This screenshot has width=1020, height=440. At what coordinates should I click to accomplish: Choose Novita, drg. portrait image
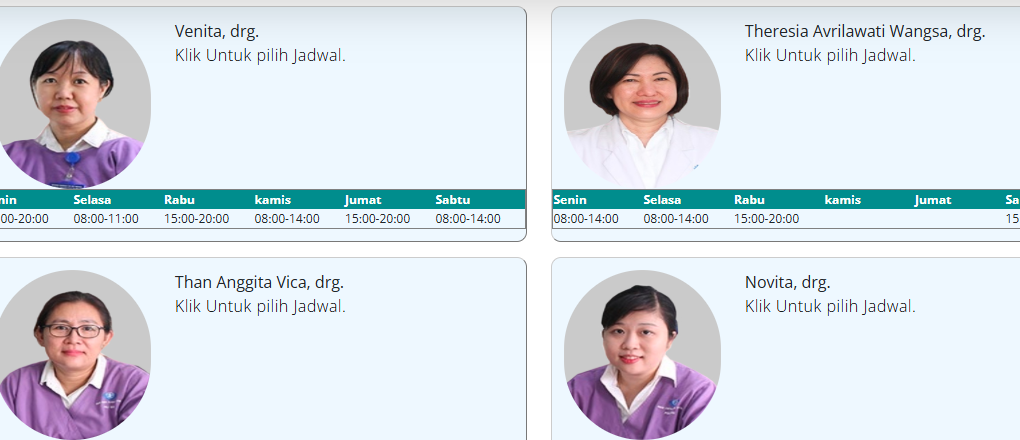click(642, 355)
